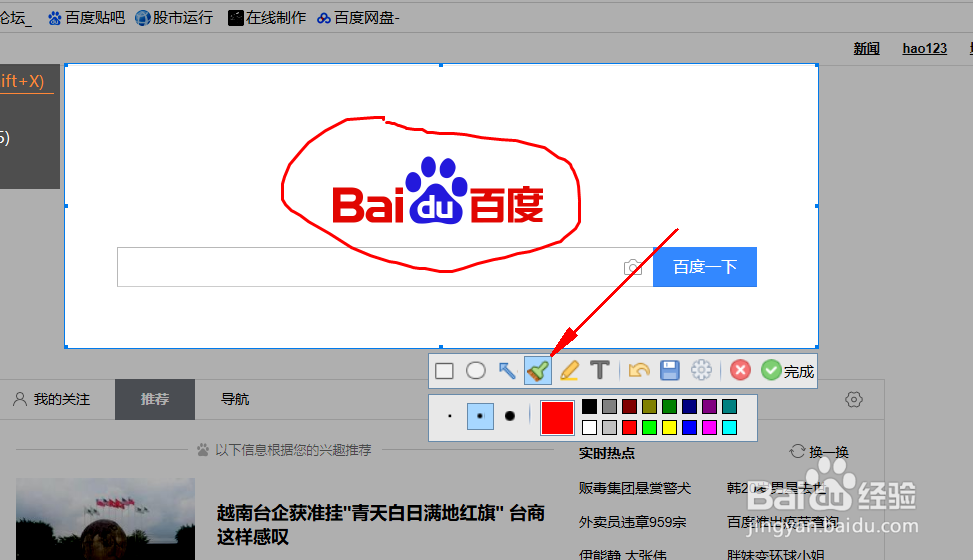Select the rectangle shape tool
The height and width of the screenshot is (560, 973).
(x=444, y=371)
